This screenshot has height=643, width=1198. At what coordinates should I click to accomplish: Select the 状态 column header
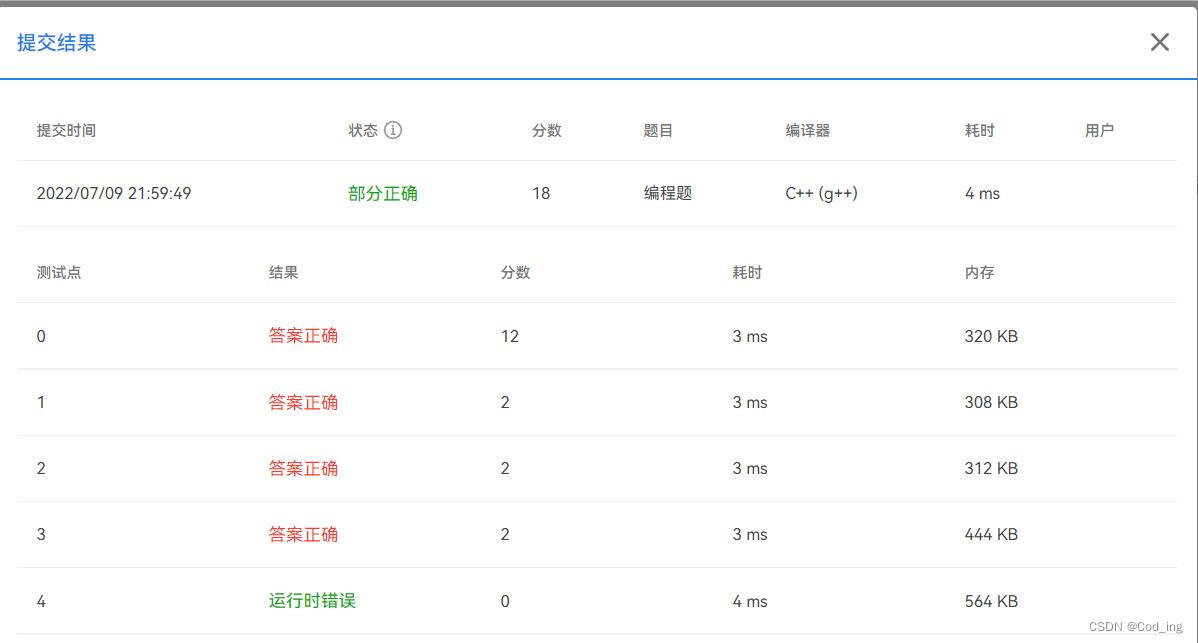tap(363, 131)
